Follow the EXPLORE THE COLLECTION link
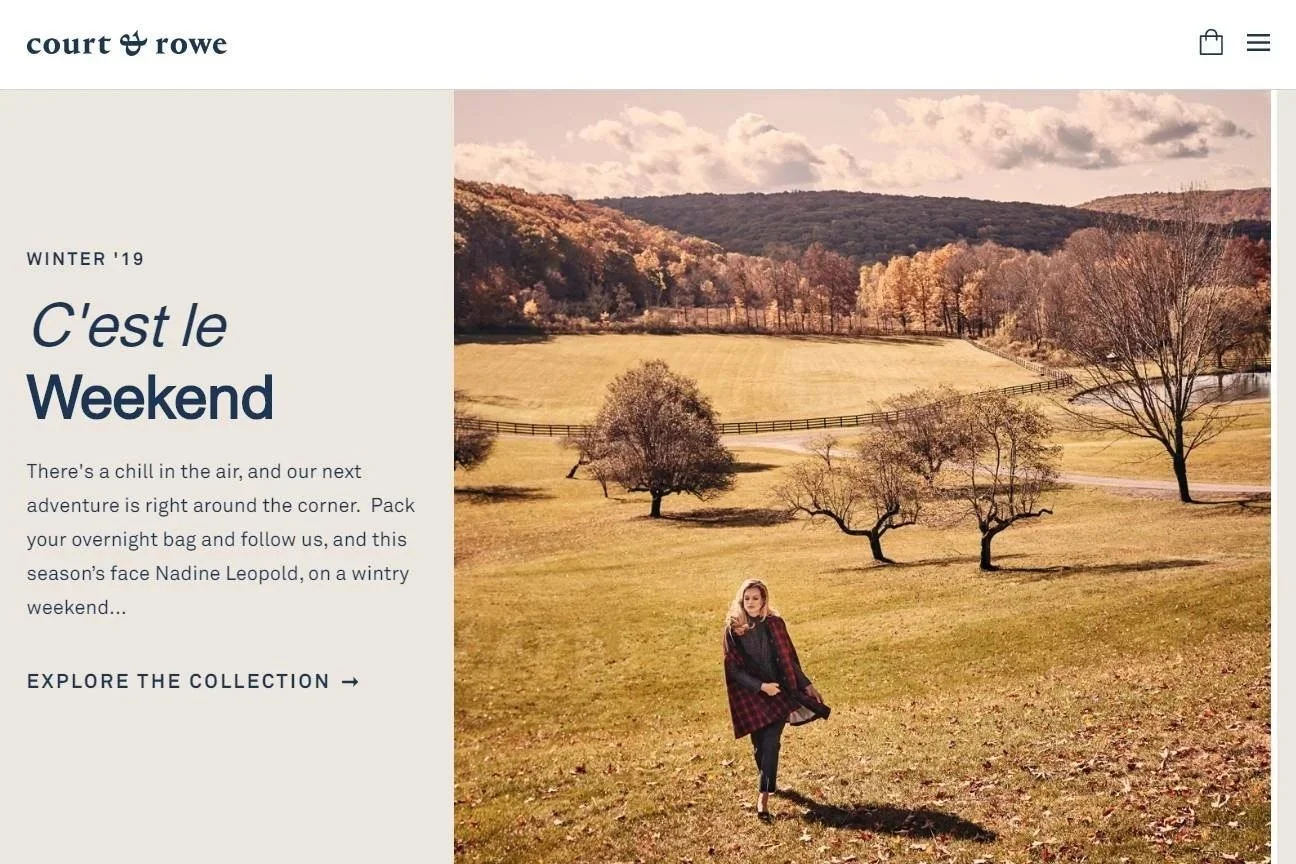Viewport: 1296px width, 864px height. (x=193, y=682)
